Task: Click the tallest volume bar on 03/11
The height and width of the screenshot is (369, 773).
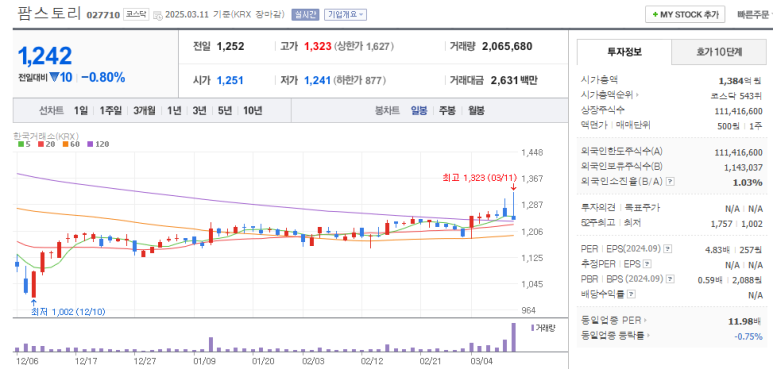Action: 514,337
